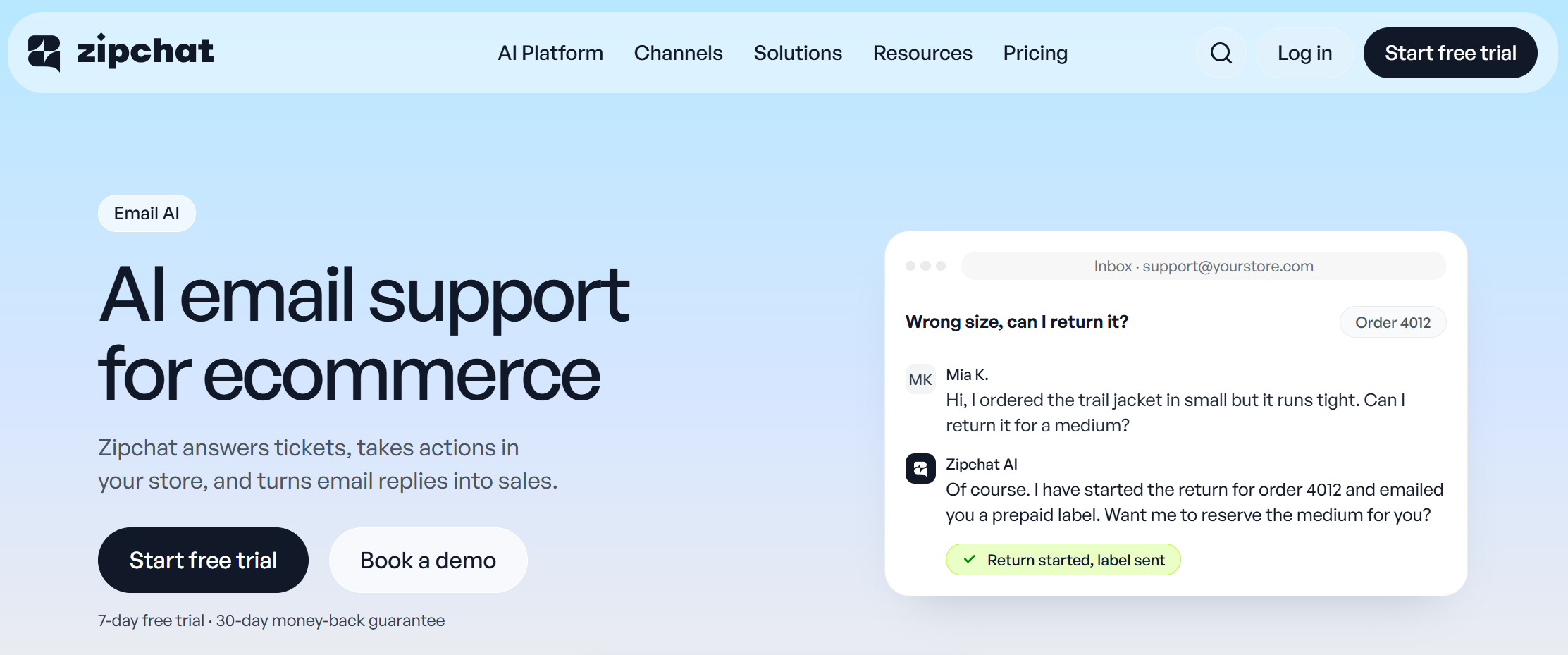1568x655 pixels.
Task: Click the sender name Mia K.
Action: point(967,374)
